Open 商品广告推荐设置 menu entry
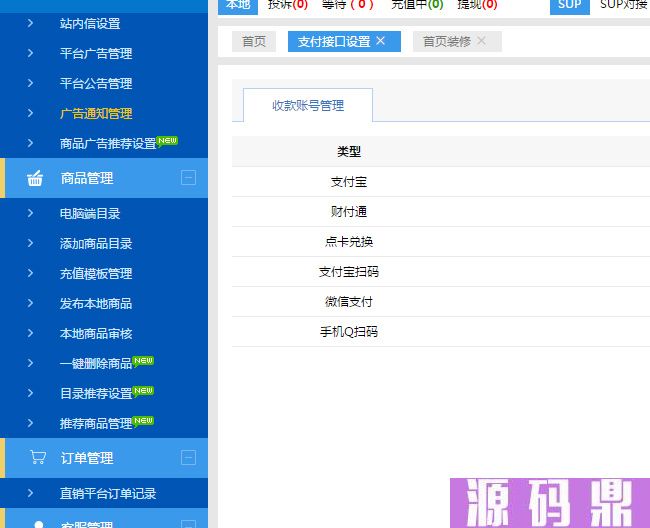 (x=108, y=143)
